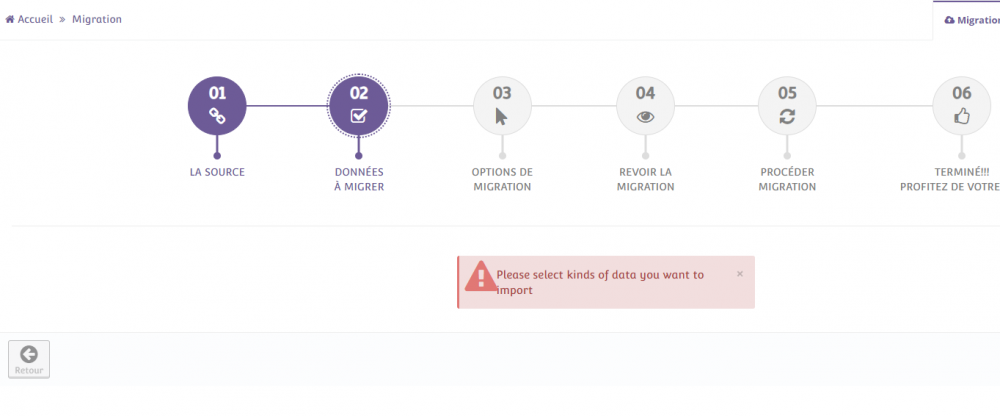The height and width of the screenshot is (416, 1000).
Task: Open the Accueil breadcrumb link
Action: click(x=35, y=19)
